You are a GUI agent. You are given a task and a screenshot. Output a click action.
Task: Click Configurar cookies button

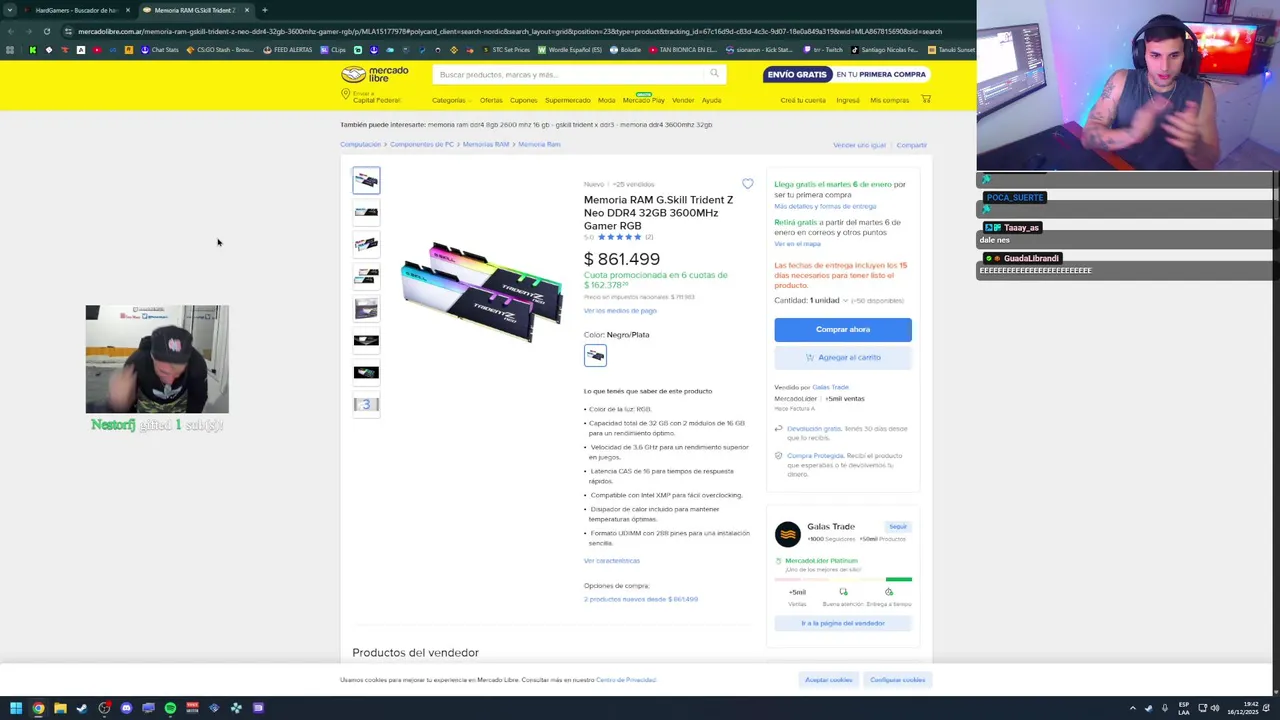[x=898, y=680]
